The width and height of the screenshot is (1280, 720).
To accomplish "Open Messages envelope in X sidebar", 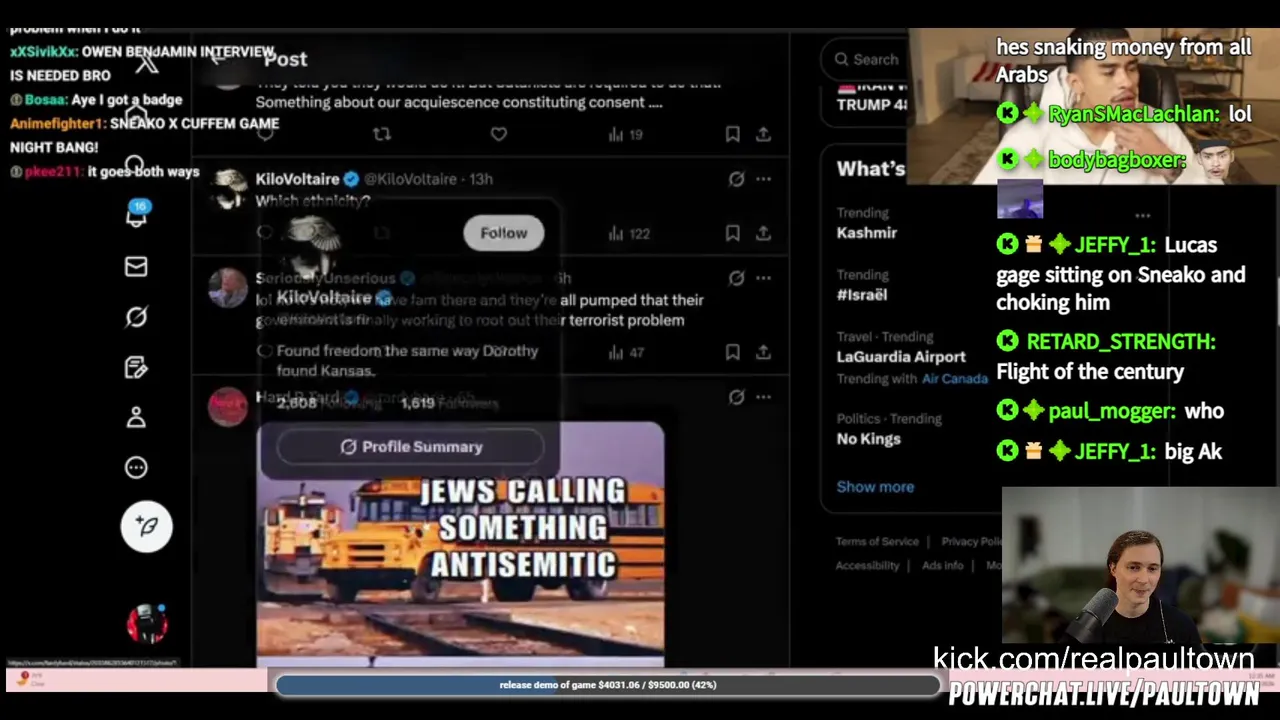I will point(136,266).
